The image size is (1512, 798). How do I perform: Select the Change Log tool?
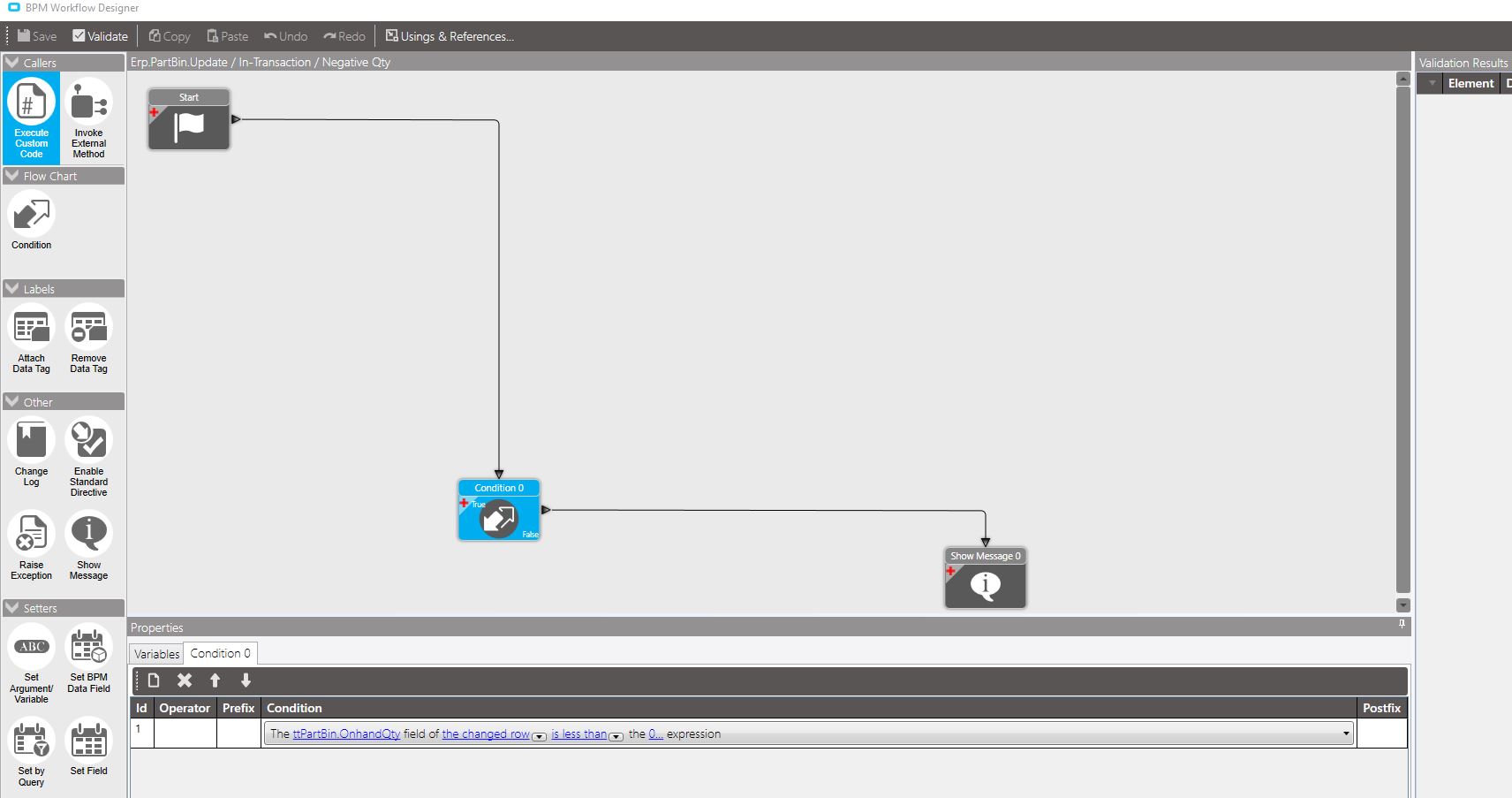[x=32, y=452]
